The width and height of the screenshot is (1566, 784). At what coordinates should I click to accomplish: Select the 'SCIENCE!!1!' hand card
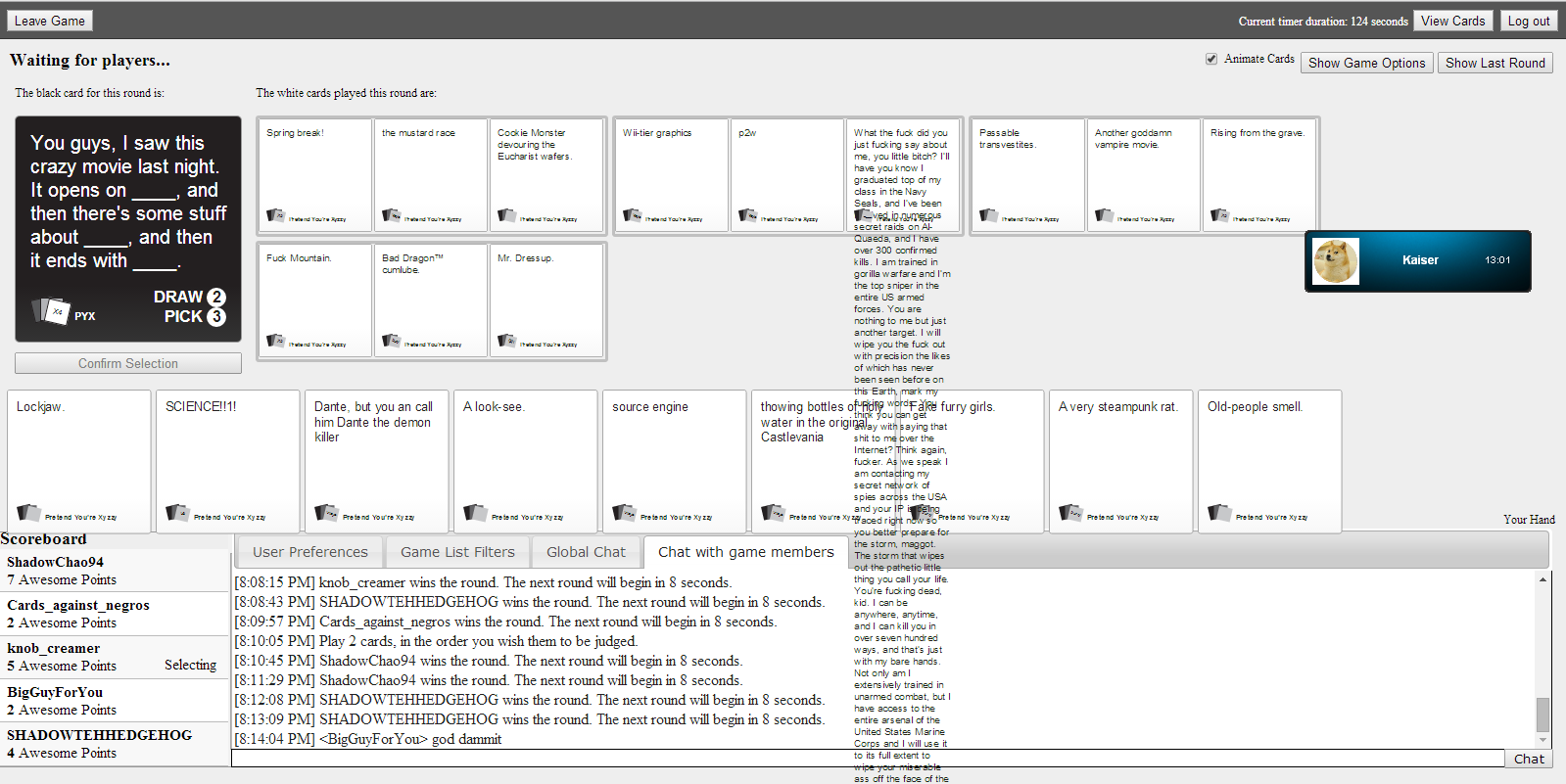click(228, 461)
